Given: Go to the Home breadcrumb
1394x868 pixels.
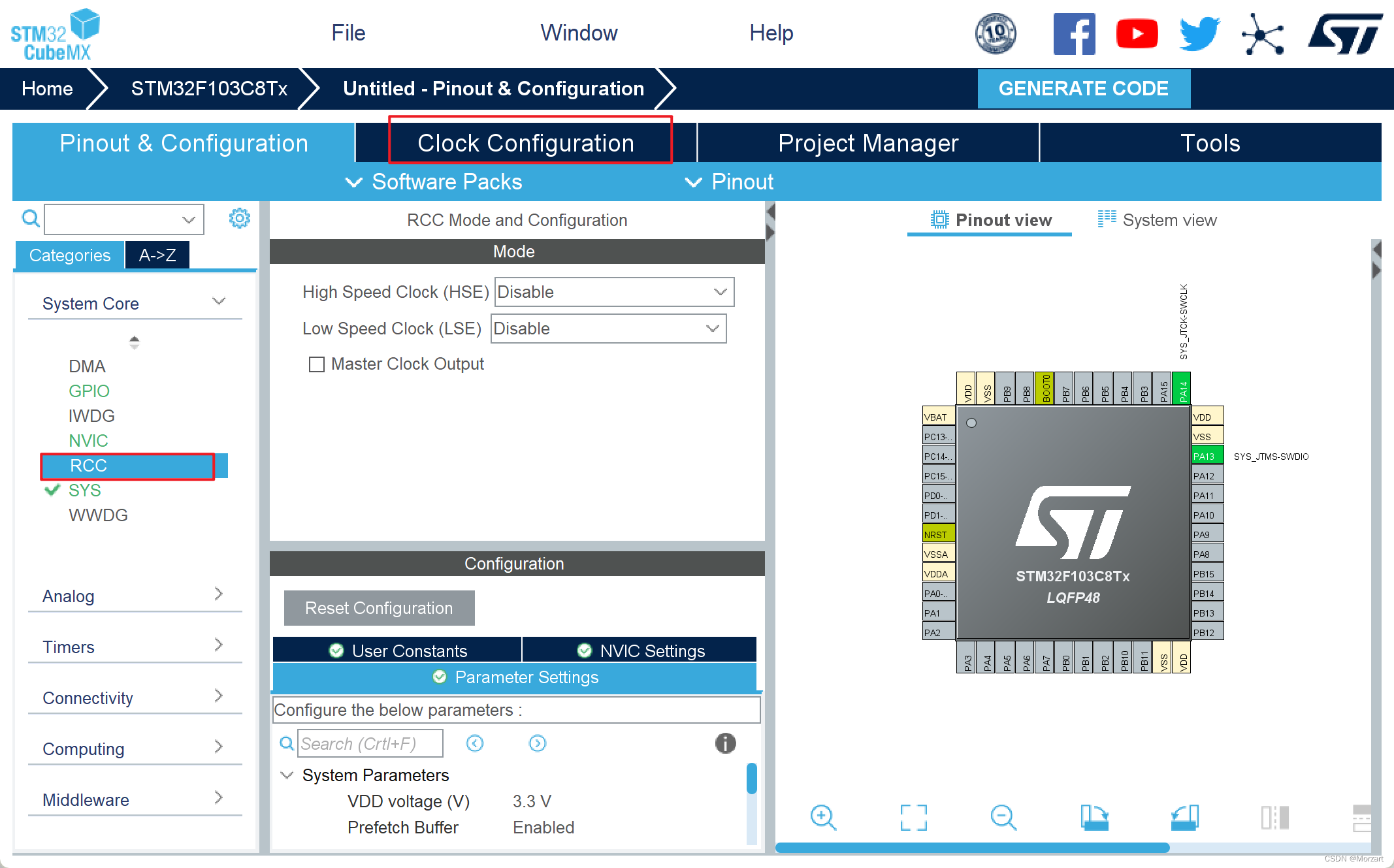Looking at the screenshot, I should click(47, 88).
